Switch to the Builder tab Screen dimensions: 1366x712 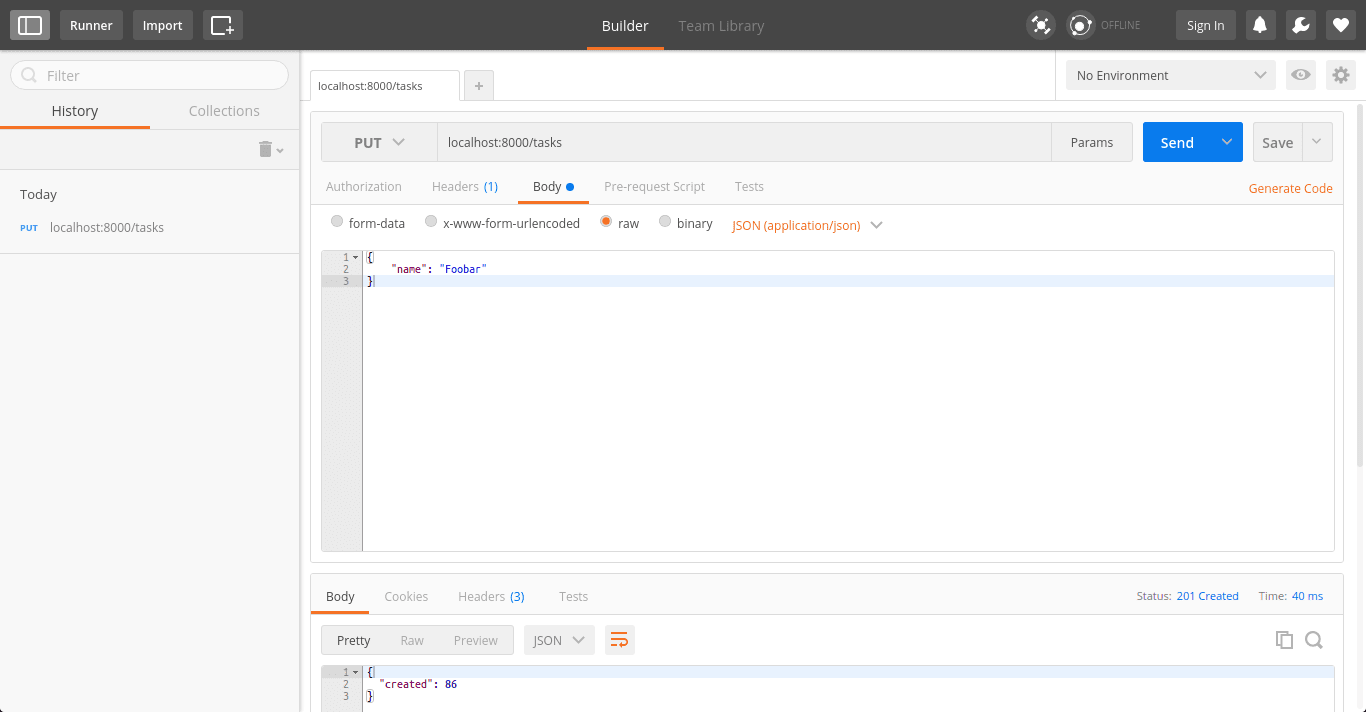pos(625,26)
